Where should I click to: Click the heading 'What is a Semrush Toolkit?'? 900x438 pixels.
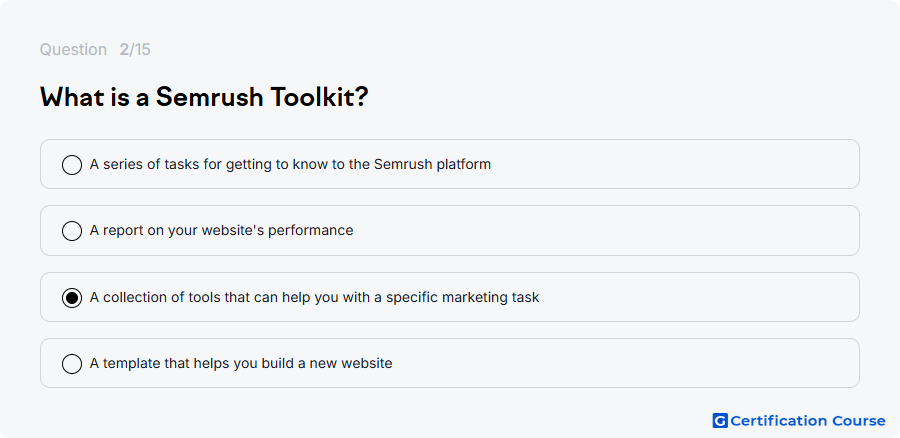pyautogui.click(x=204, y=97)
